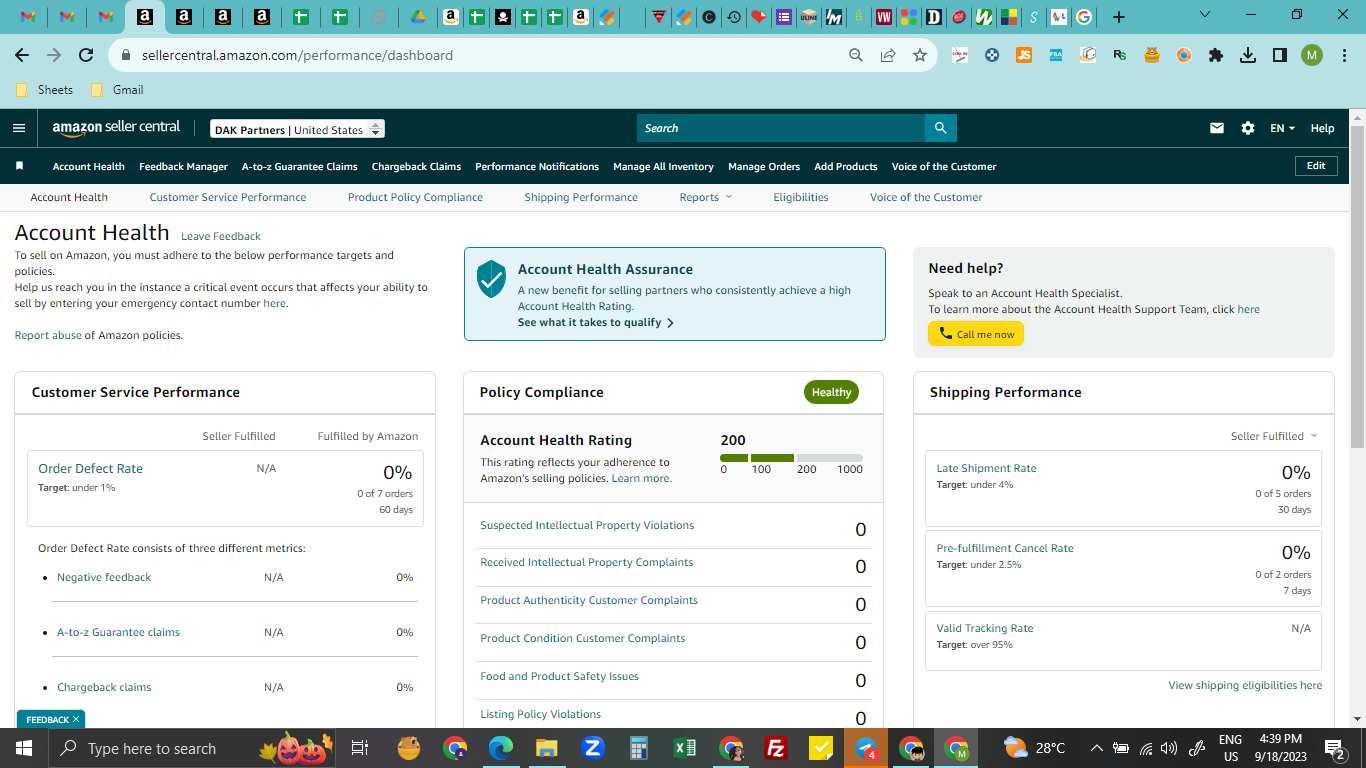Viewport: 1366px width, 768px height.
Task: Click View shipping eligibilities here
Action: 1245,685
